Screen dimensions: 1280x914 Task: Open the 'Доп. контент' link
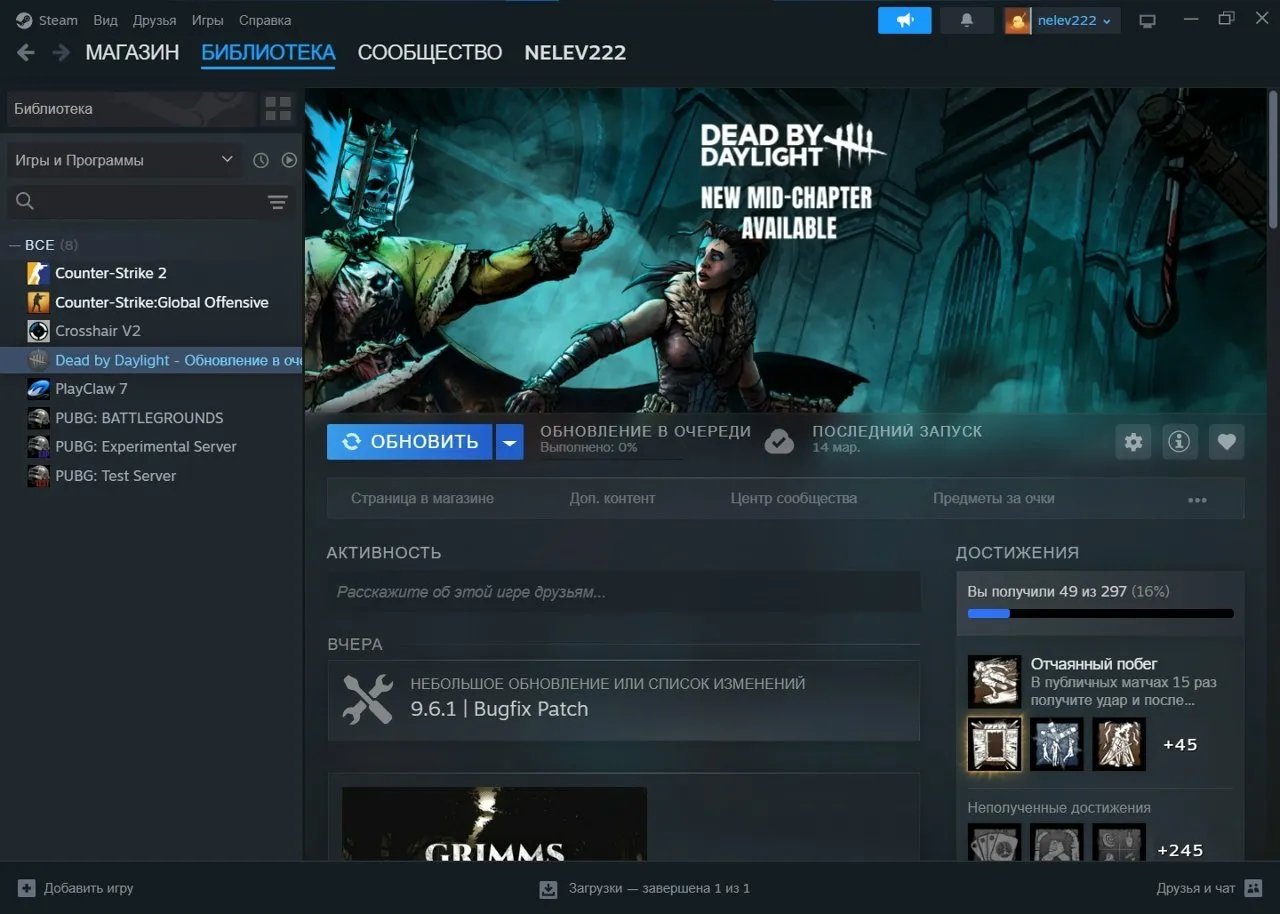click(613, 498)
